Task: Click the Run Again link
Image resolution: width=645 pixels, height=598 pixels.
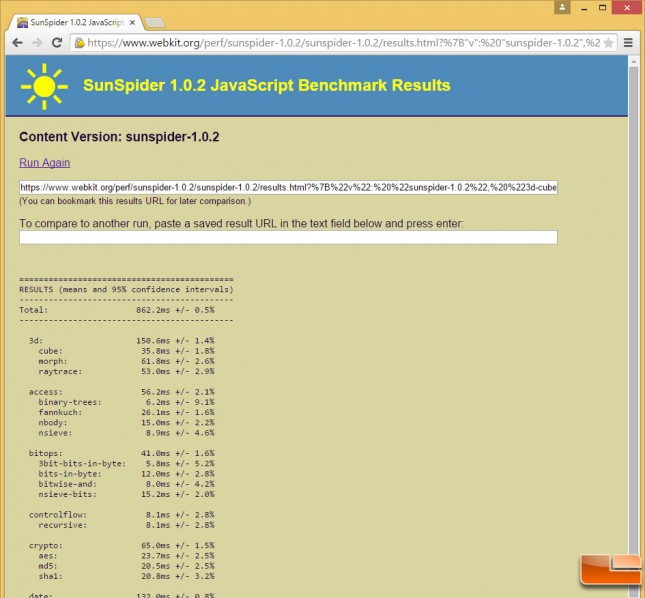Action: tap(44, 163)
